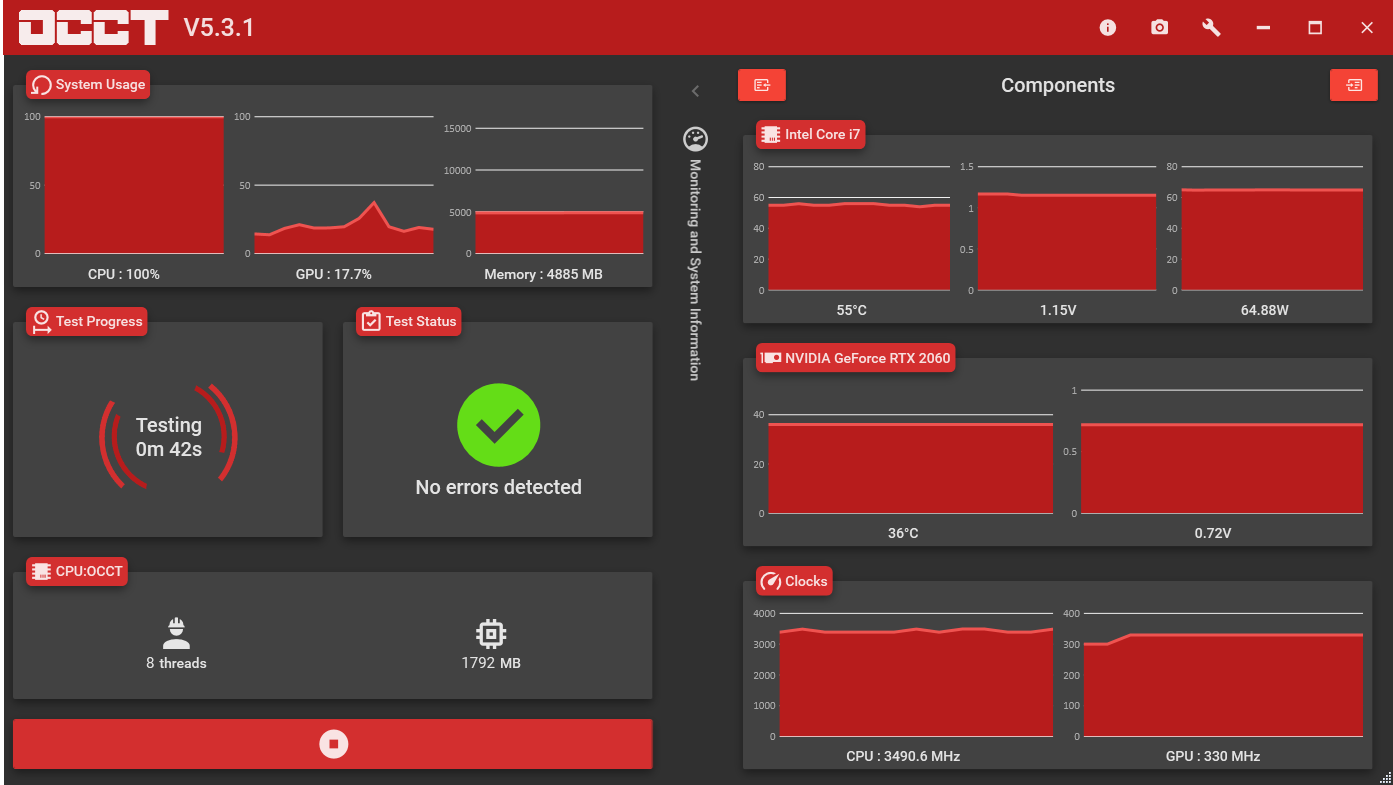Click the Test Status clipboard icon

[x=372, y=322]
